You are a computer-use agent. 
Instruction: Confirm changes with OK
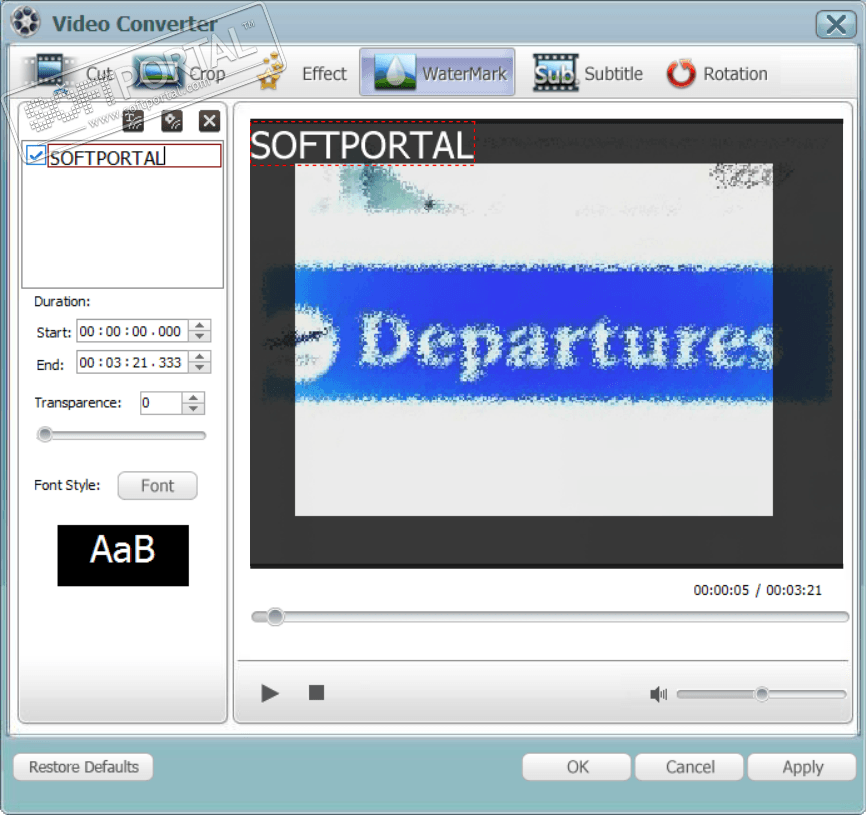pos(577,767)
